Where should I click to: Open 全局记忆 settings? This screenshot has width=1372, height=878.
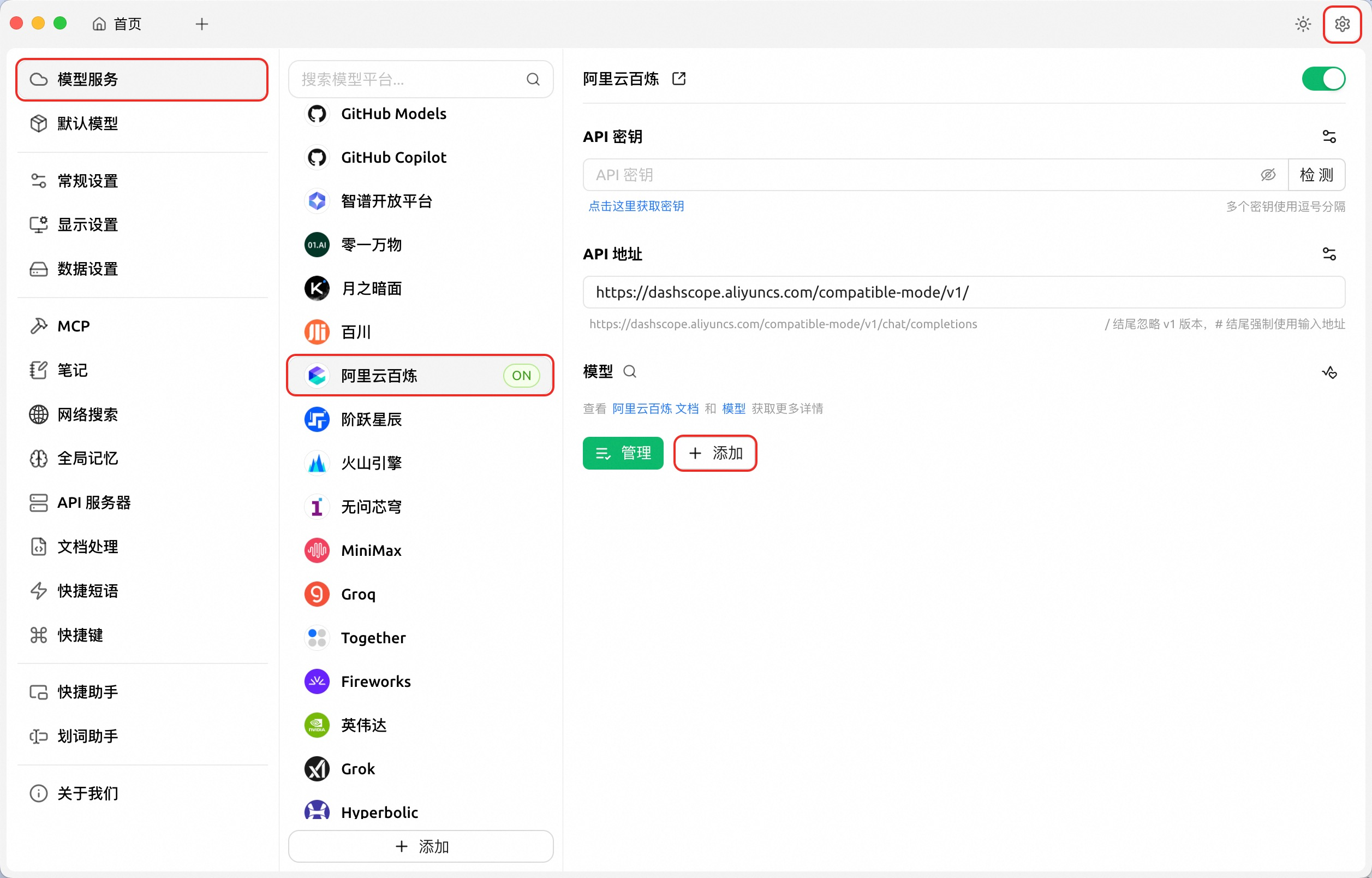coord(142,459)
